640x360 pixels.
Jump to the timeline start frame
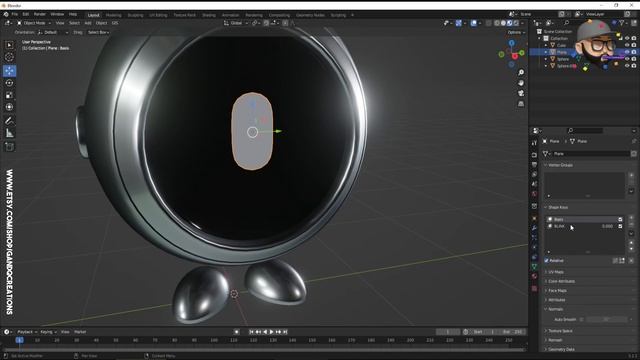251,332
